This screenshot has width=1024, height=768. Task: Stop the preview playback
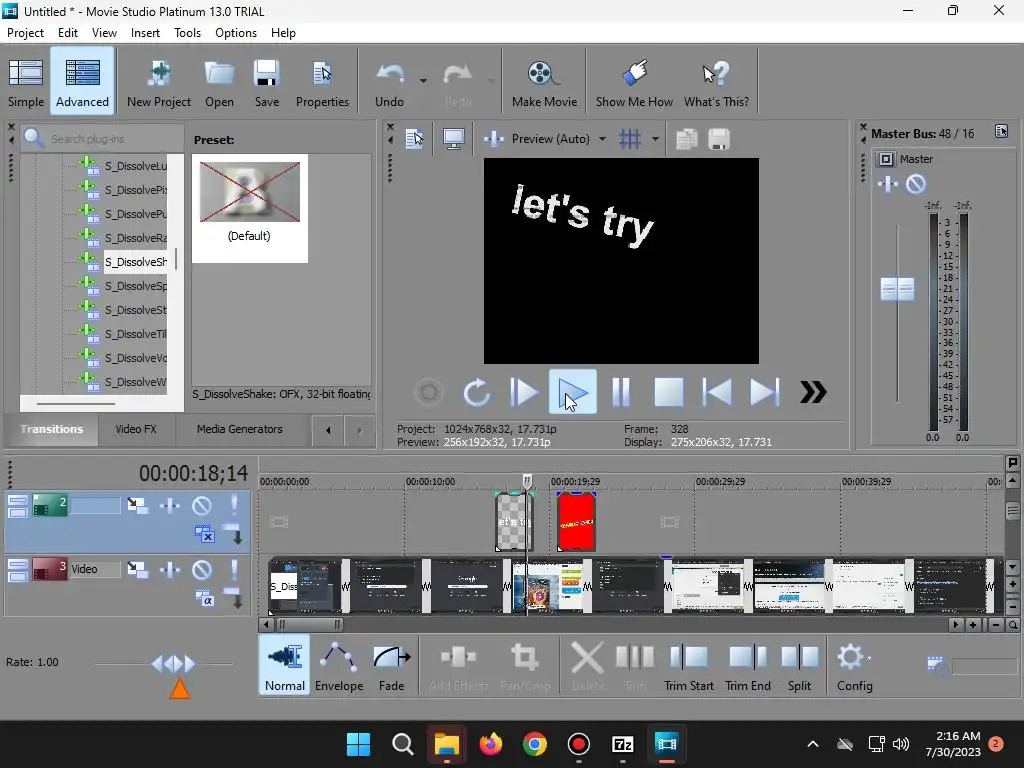(669, 392)
